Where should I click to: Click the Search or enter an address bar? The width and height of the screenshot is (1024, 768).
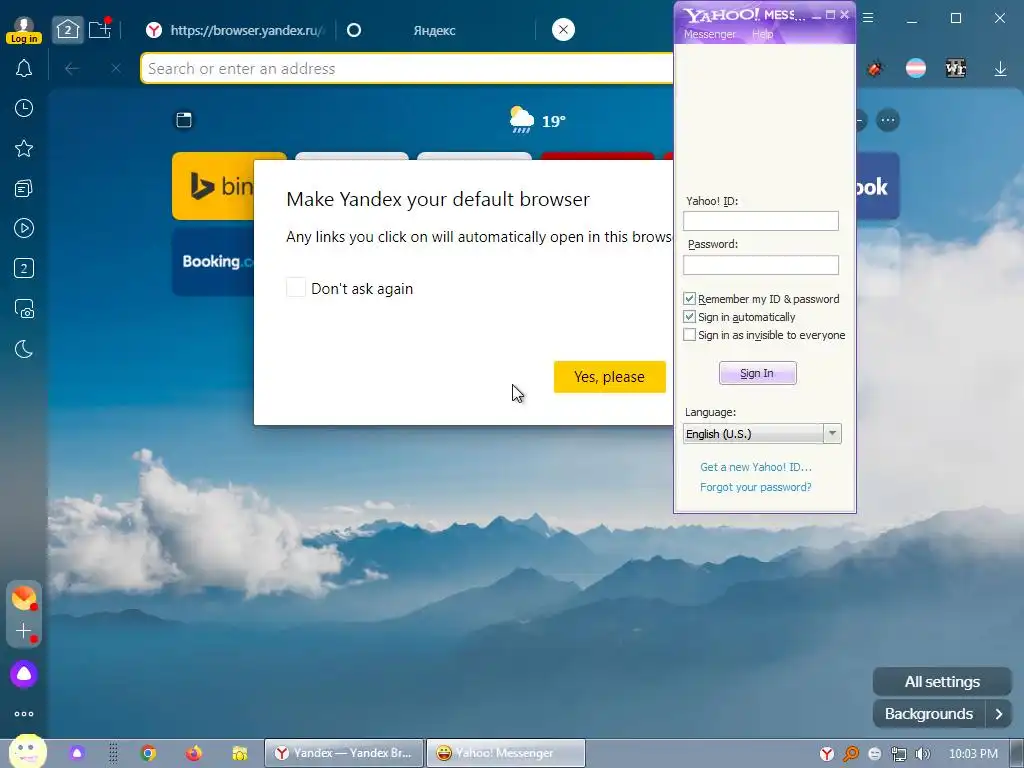406,69
